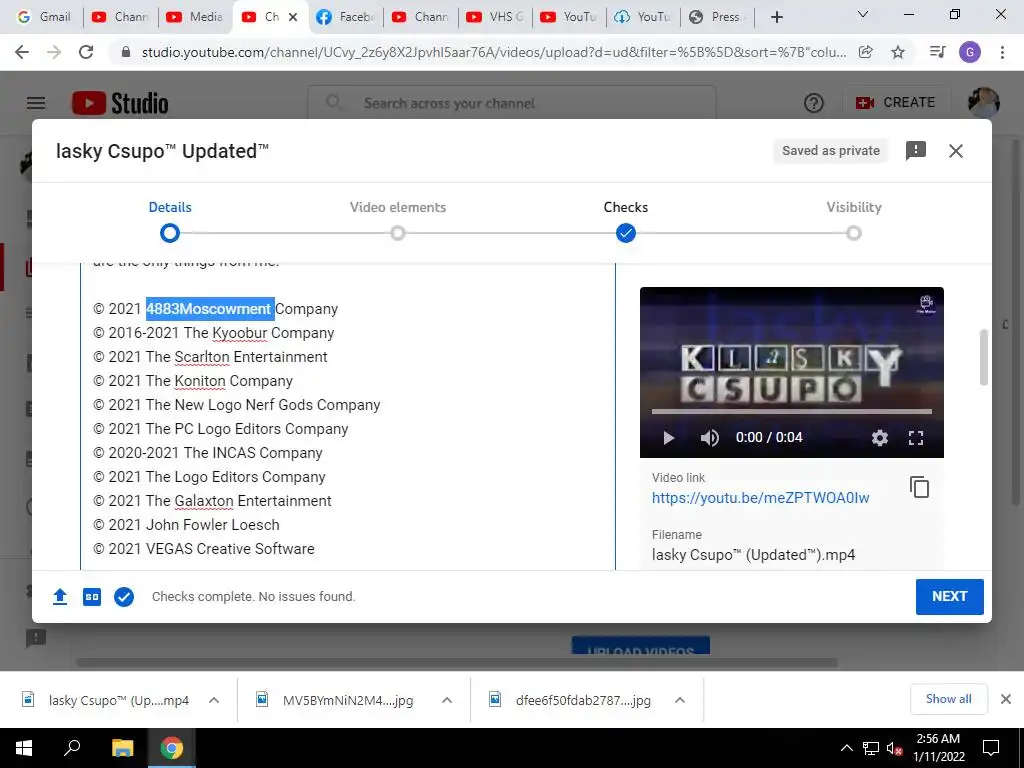Viewport: 1024px width, 768px height.
Task: Share this page from address bar
Action: pyautogui.click(x=866, y=52)
